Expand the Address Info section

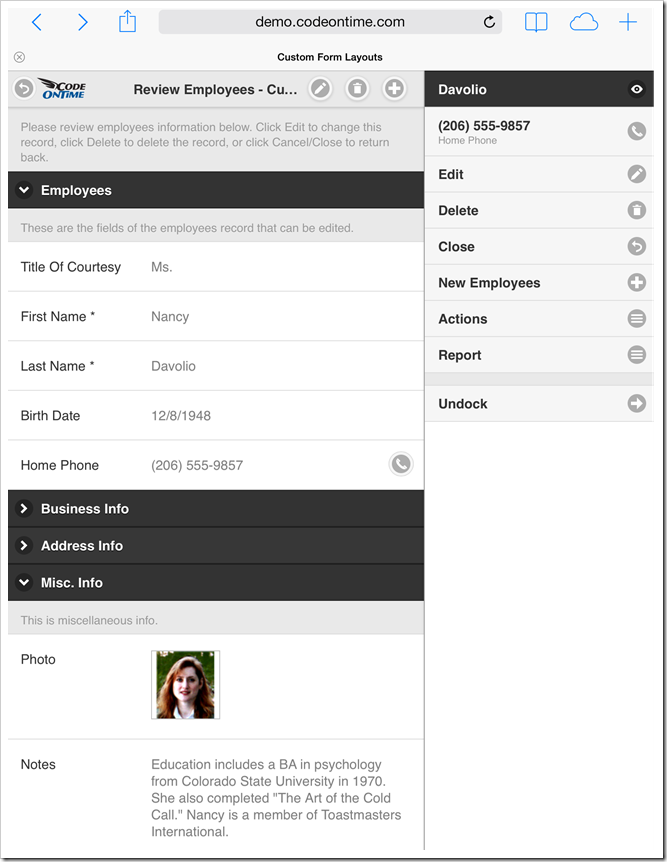[24, 546]
